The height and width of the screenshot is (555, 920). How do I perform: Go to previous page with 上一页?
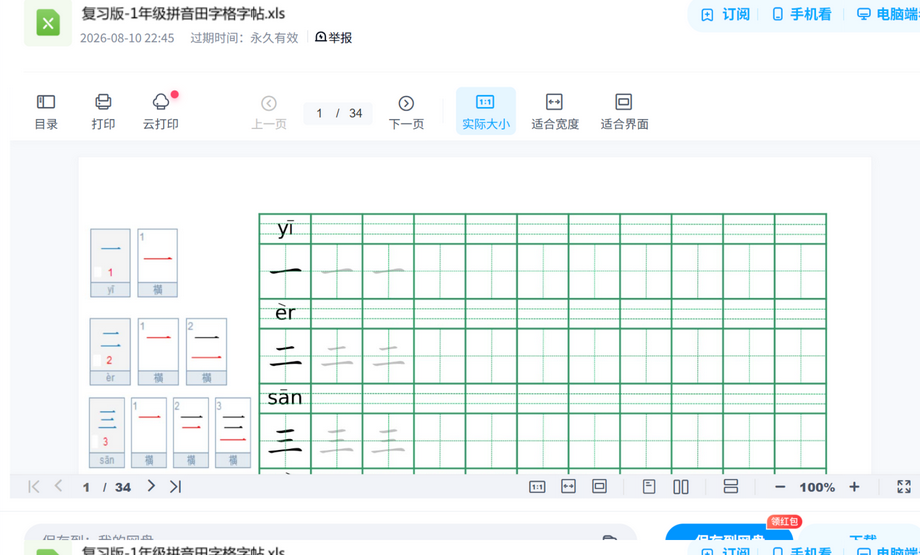(x=269, y=113)
